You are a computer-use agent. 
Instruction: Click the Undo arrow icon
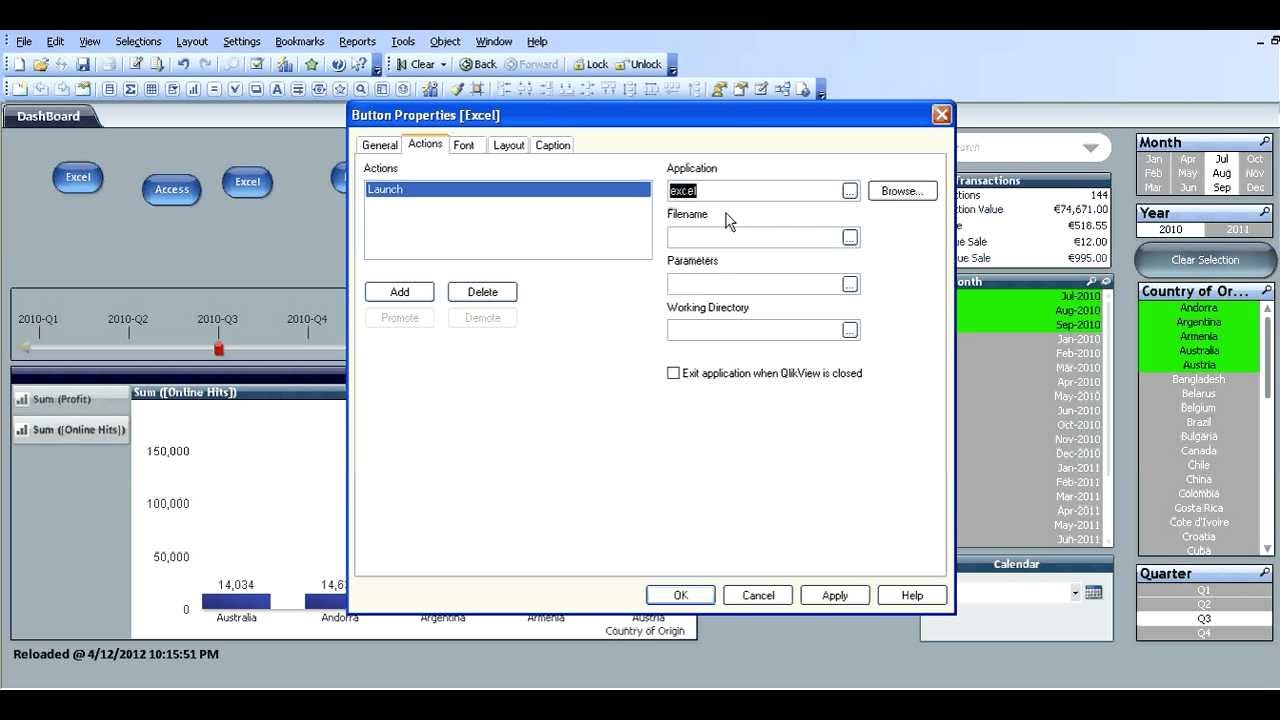click(x=183, y=64)
